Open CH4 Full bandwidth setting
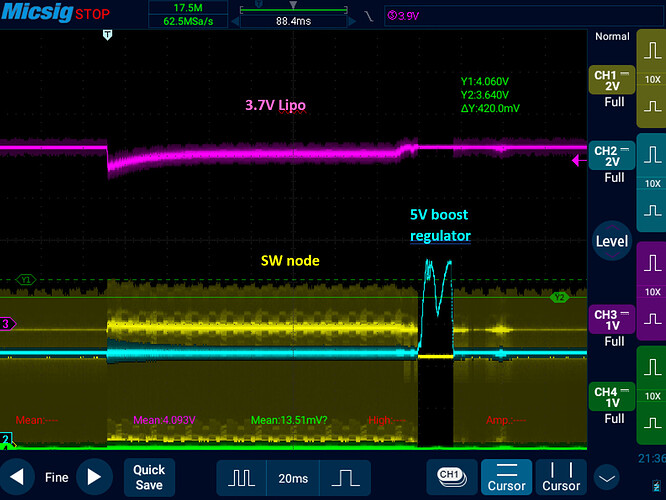This screenshot has height=500, width=666. click(614, 418)
